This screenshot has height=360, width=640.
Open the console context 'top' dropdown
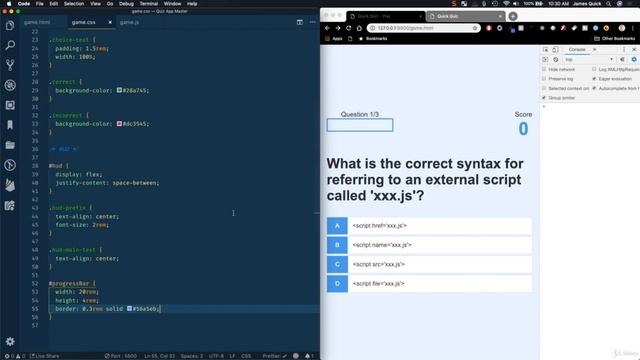click(589, 60)
